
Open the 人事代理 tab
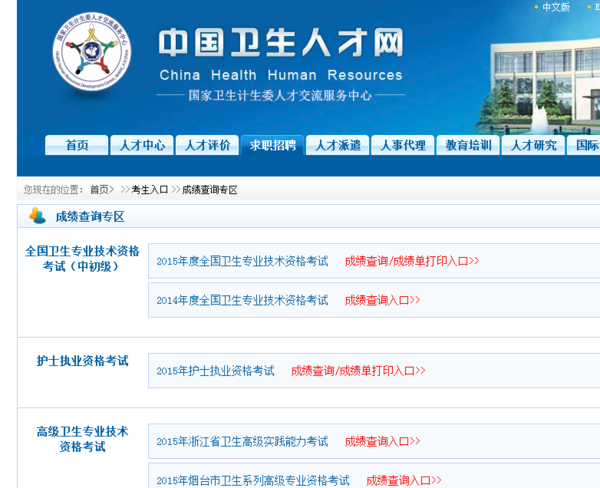[403, 145]
